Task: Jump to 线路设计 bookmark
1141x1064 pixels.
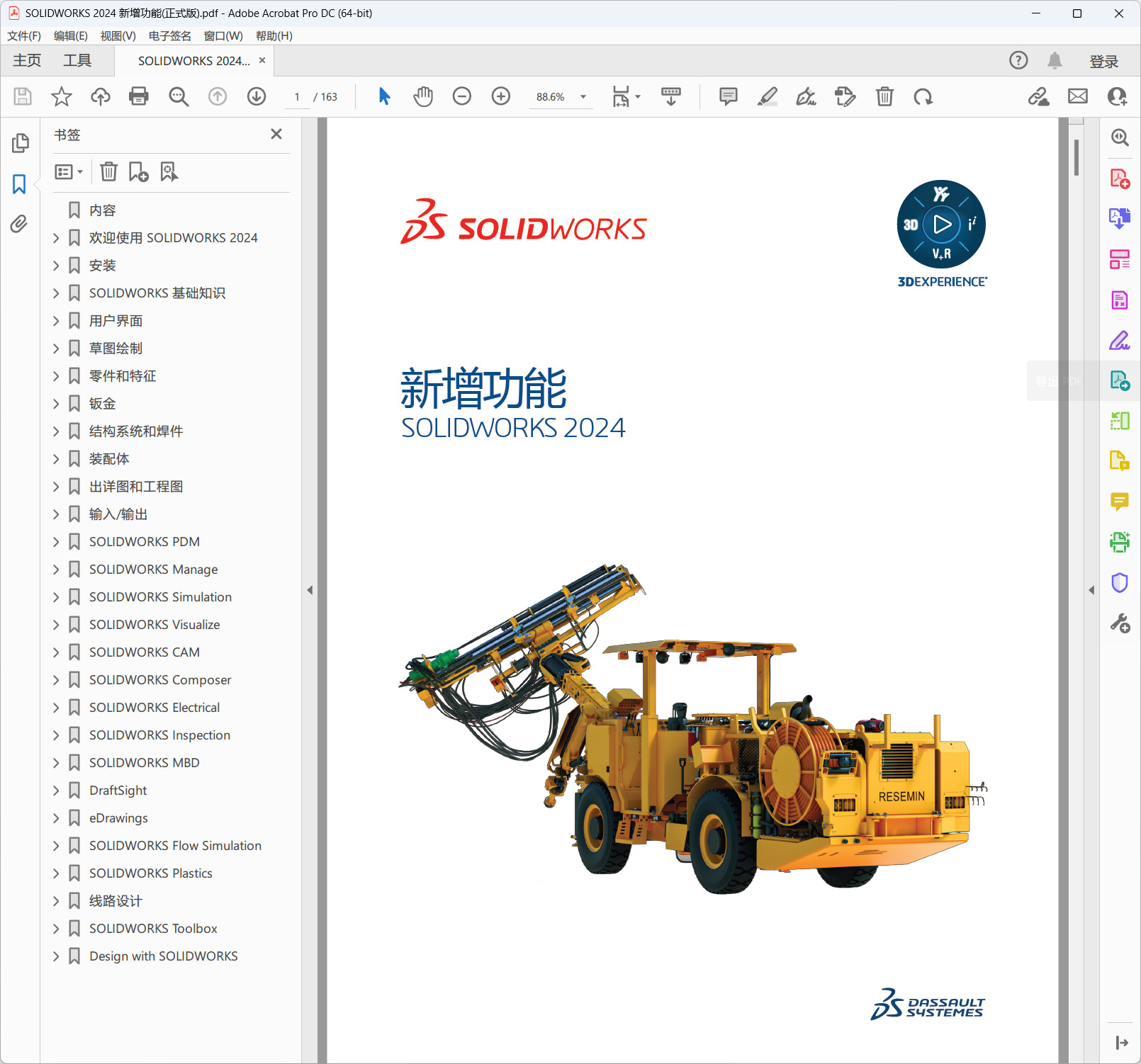Action: point(116,901)
